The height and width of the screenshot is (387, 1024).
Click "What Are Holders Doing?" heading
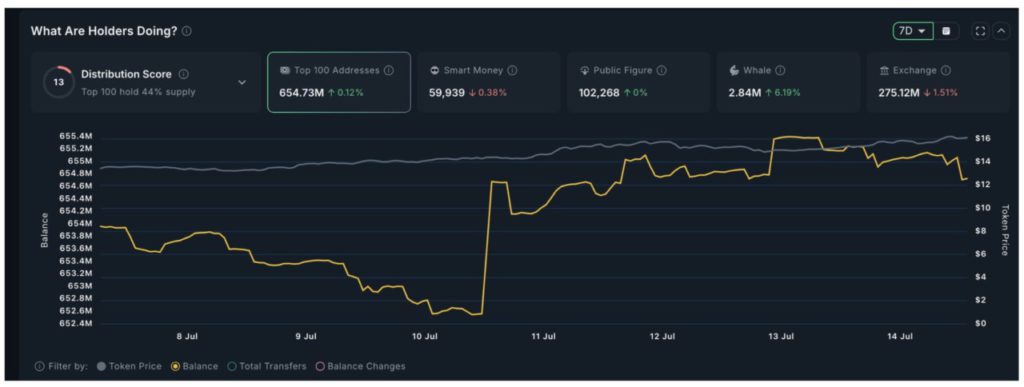click(104, 31)
